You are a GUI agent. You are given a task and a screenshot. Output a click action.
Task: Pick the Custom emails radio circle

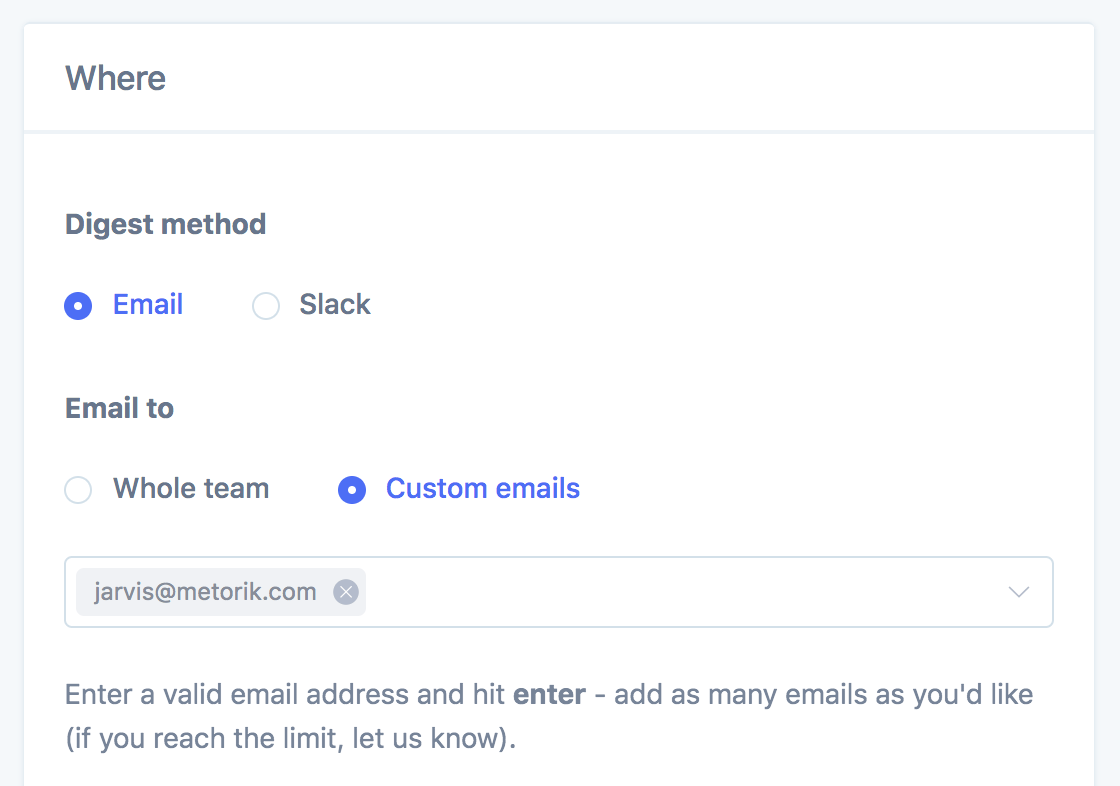(x=352, y=489)
